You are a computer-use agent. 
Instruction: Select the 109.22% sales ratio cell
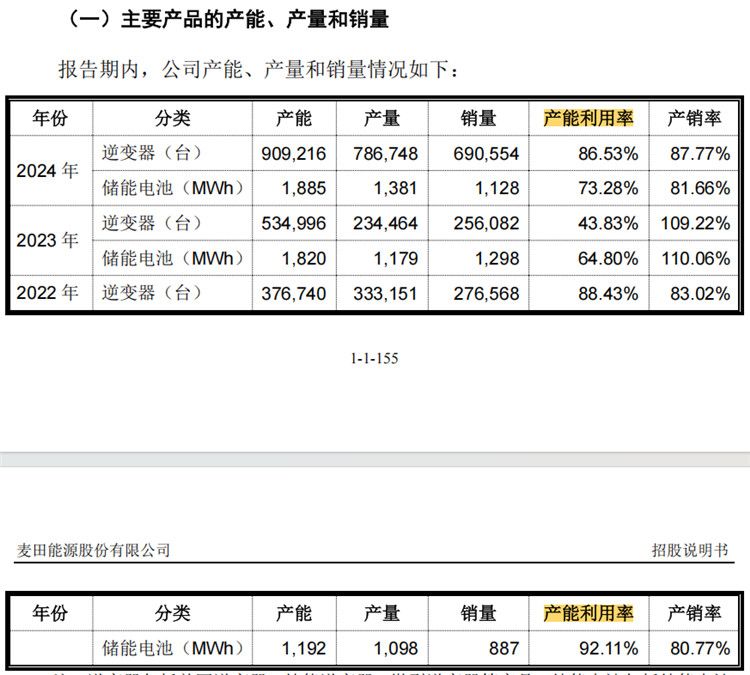(x=696, y=223)
